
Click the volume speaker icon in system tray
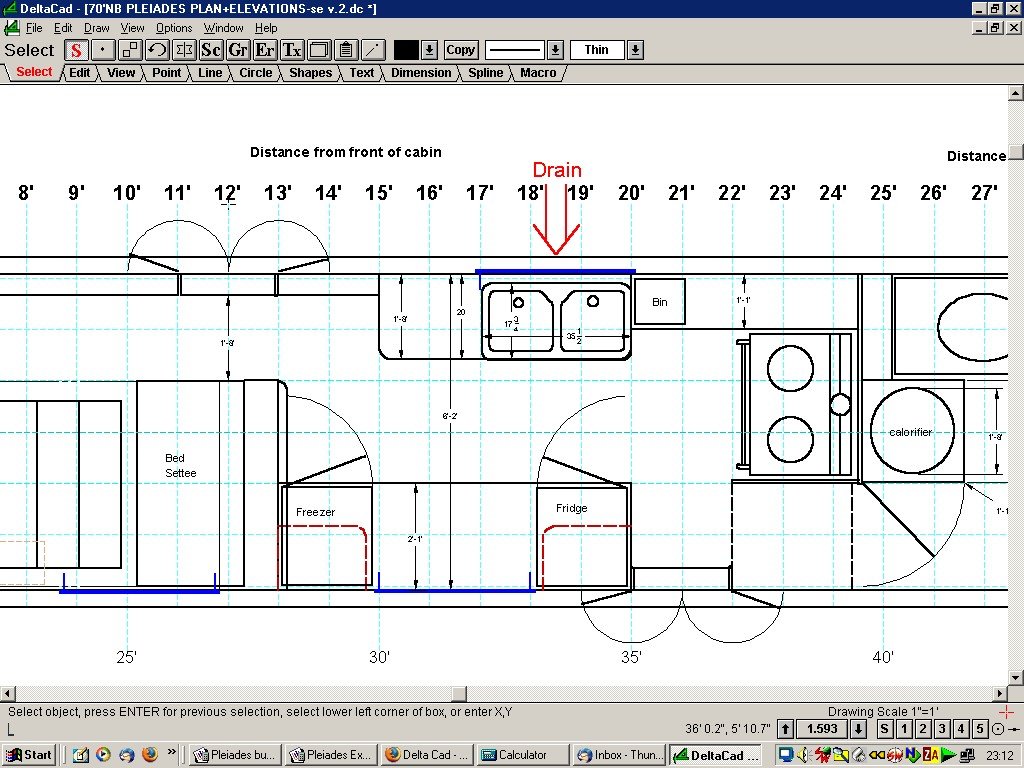pyautogui.click(x=803, y=754)
